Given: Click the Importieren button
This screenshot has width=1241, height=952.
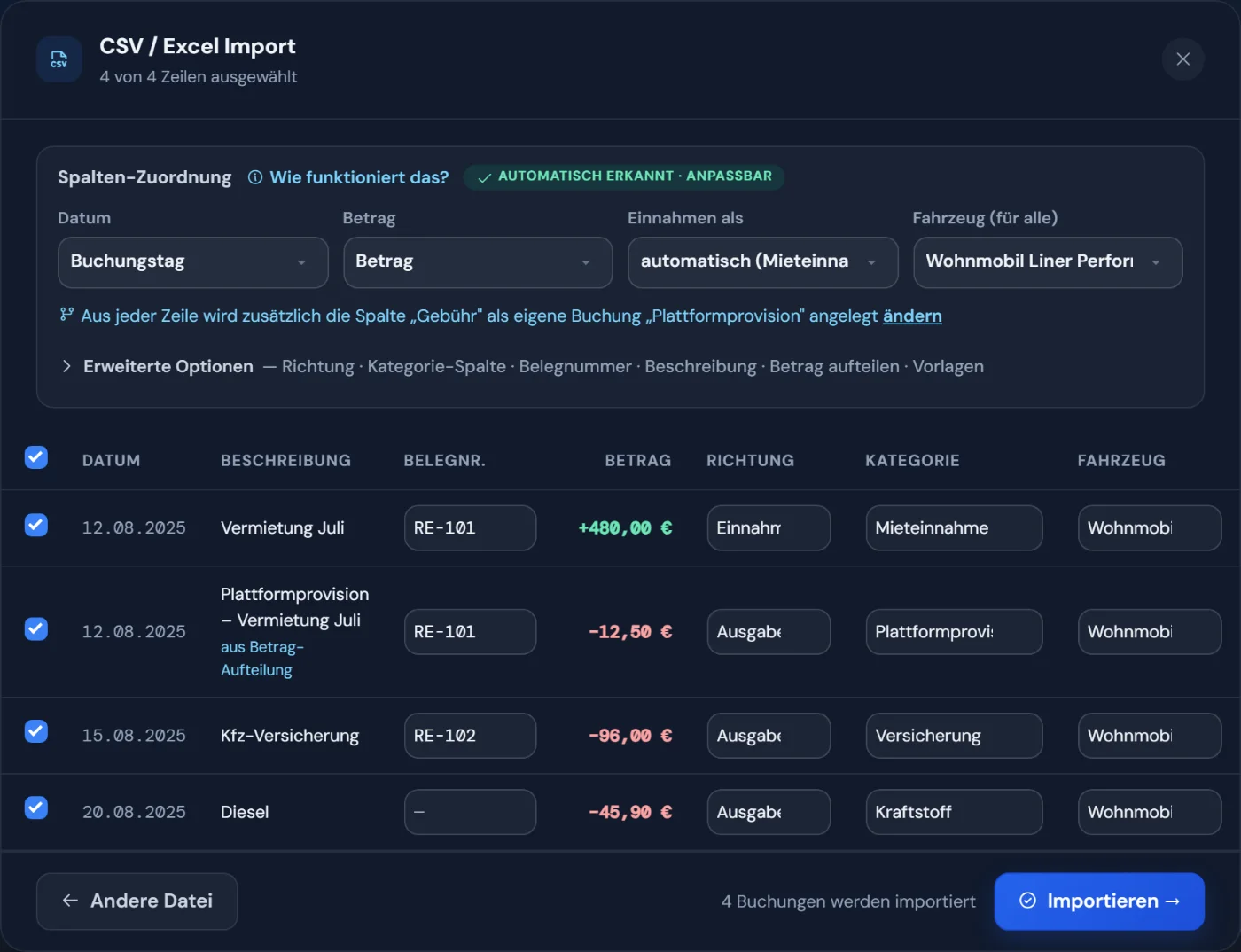Looking at the screenshot, I should pos(1099,901).
